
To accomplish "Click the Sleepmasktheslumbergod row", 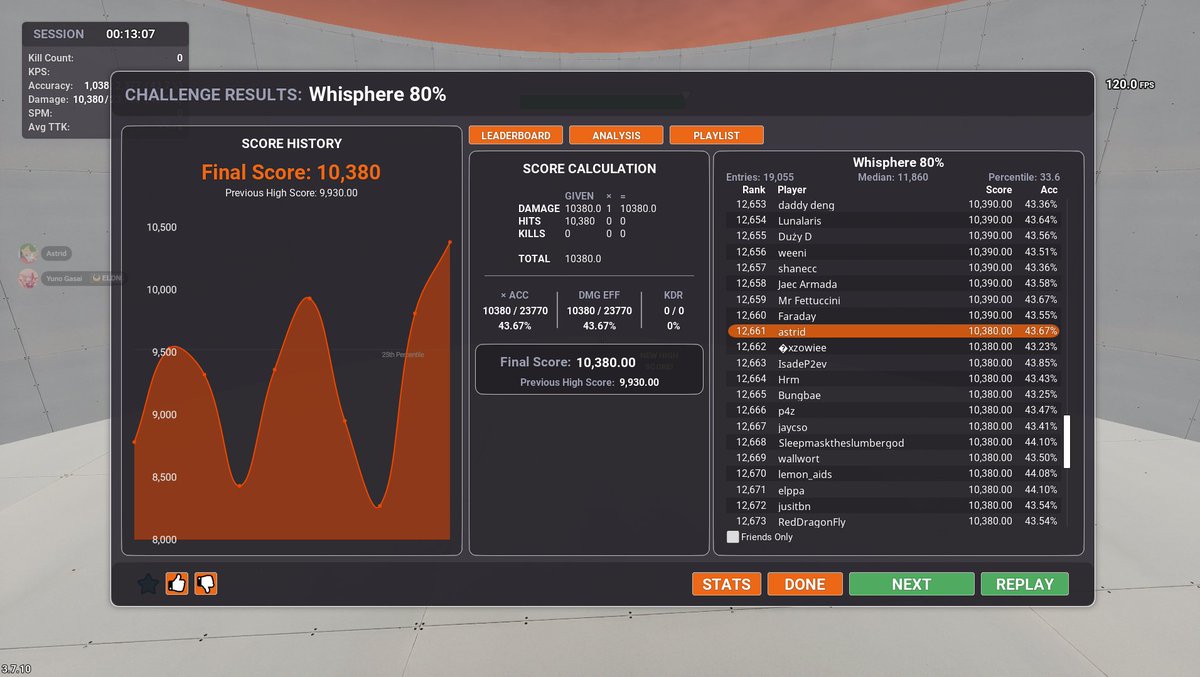I will pyautogui.click(x=893, y=442).
